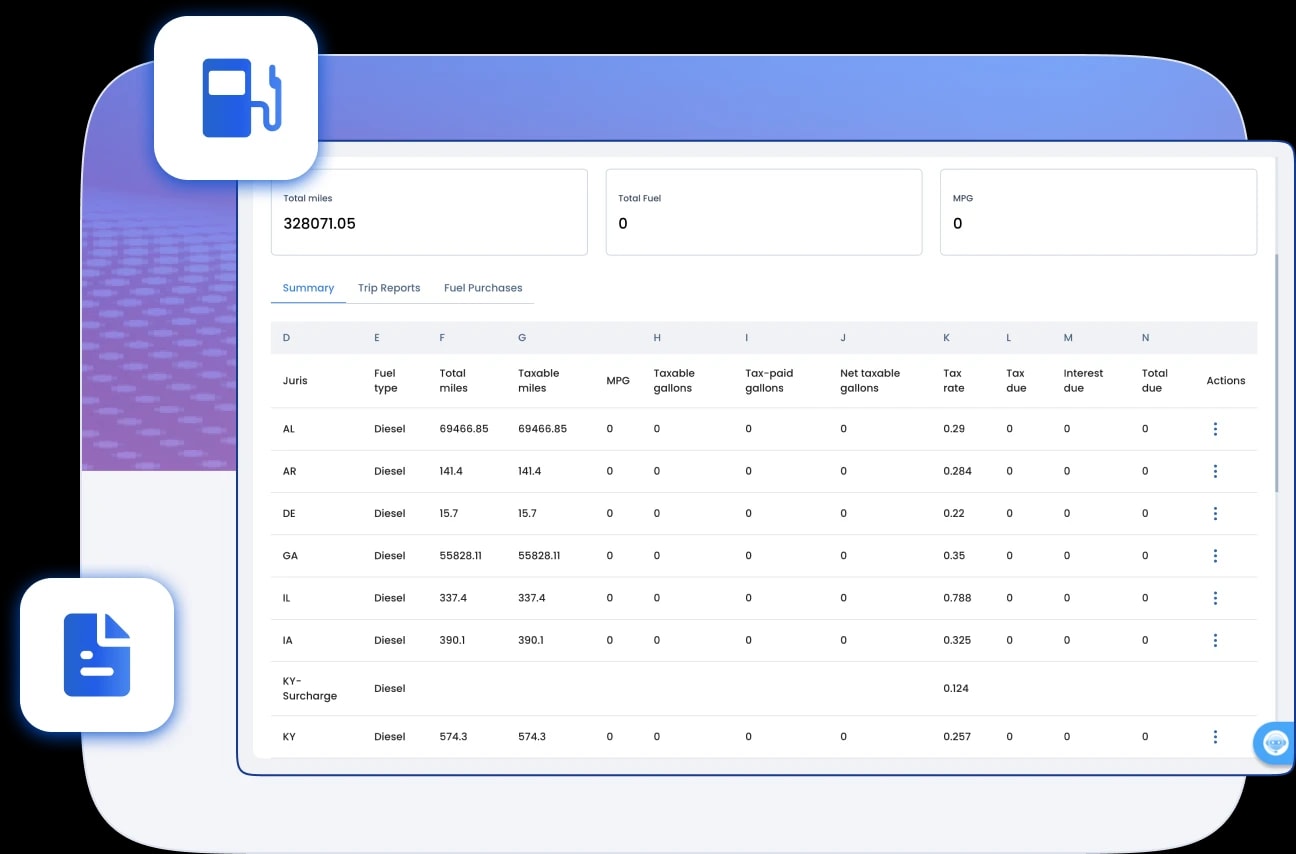Select the KY-Surcharge row
1296x854 pixels.
pyautogui.click(x=309, y=688)
